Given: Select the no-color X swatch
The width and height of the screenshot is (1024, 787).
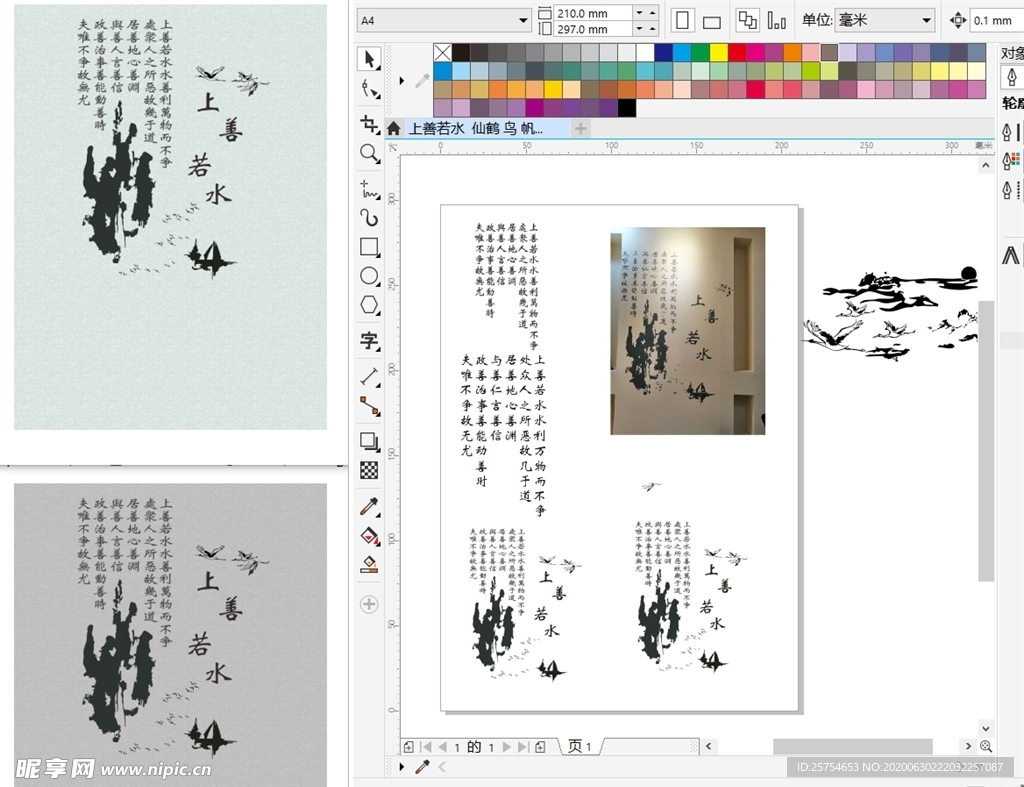Looking at the screenshot, I should coord(442,52).
